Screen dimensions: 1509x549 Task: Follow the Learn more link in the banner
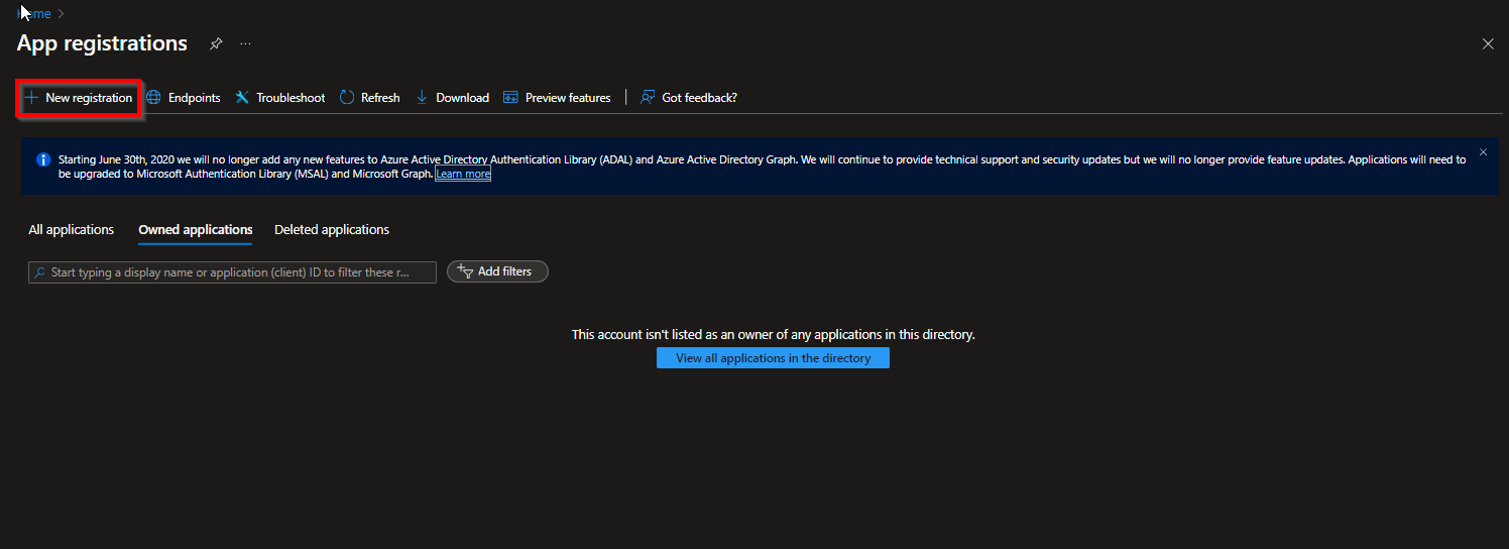pyautogui.click(x=463, y=174)
